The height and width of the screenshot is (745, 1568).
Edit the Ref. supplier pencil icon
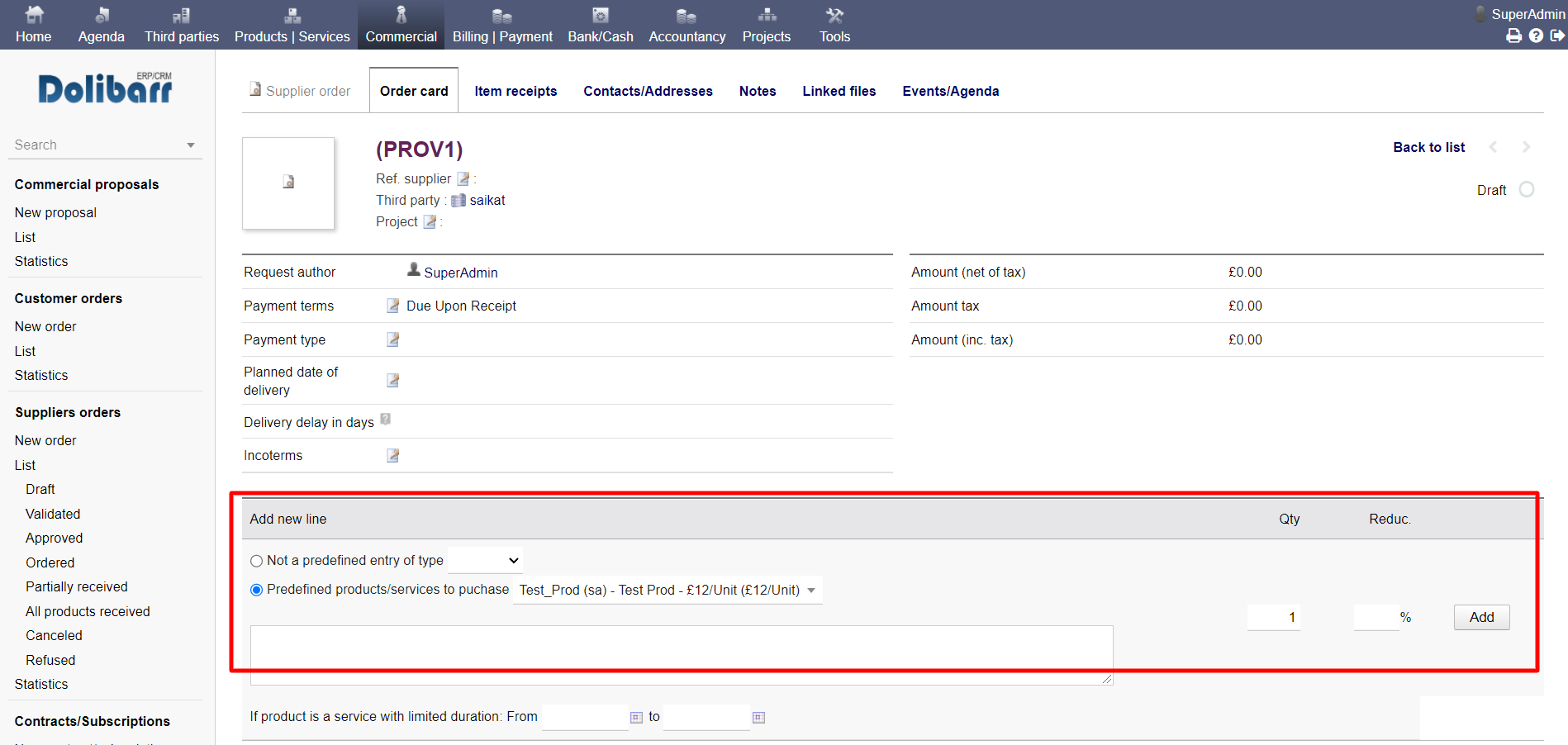coord(463,179)
